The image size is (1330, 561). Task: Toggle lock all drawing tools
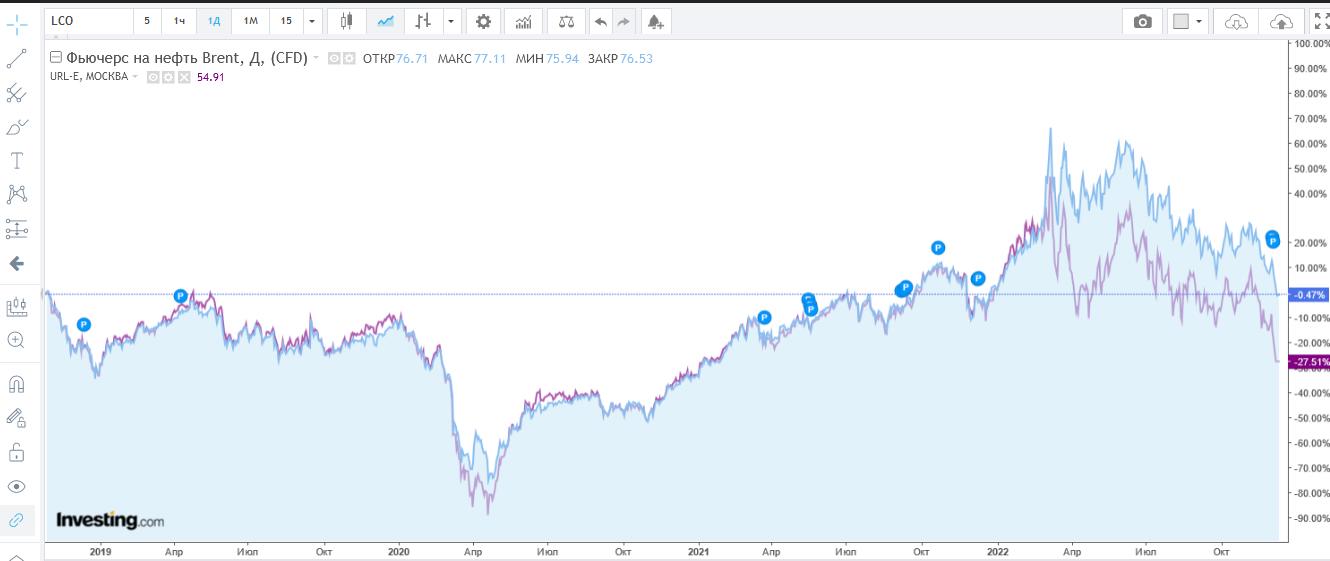tap(17, 452)
